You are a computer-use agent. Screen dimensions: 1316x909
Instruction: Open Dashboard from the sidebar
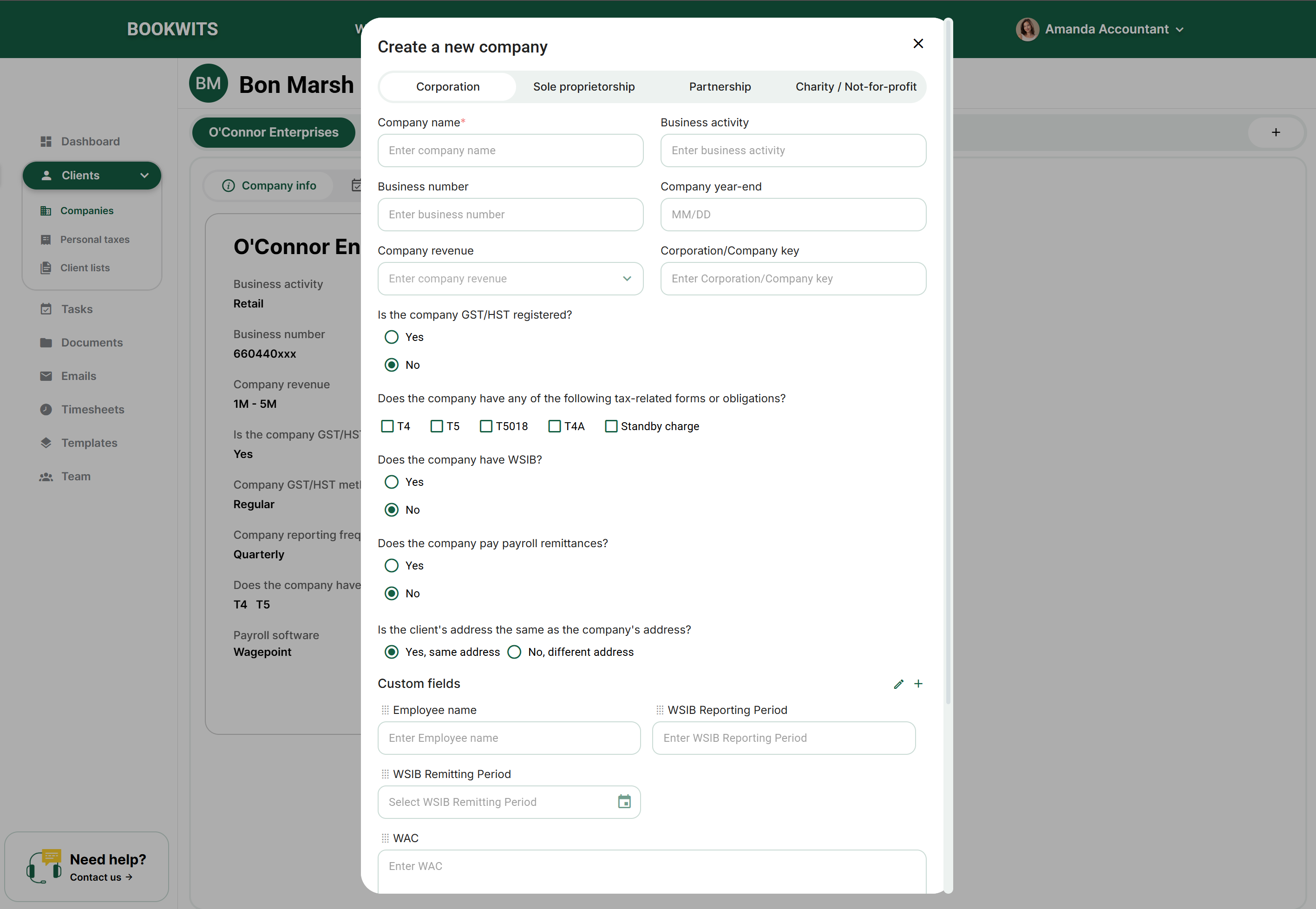click(80, 141)
